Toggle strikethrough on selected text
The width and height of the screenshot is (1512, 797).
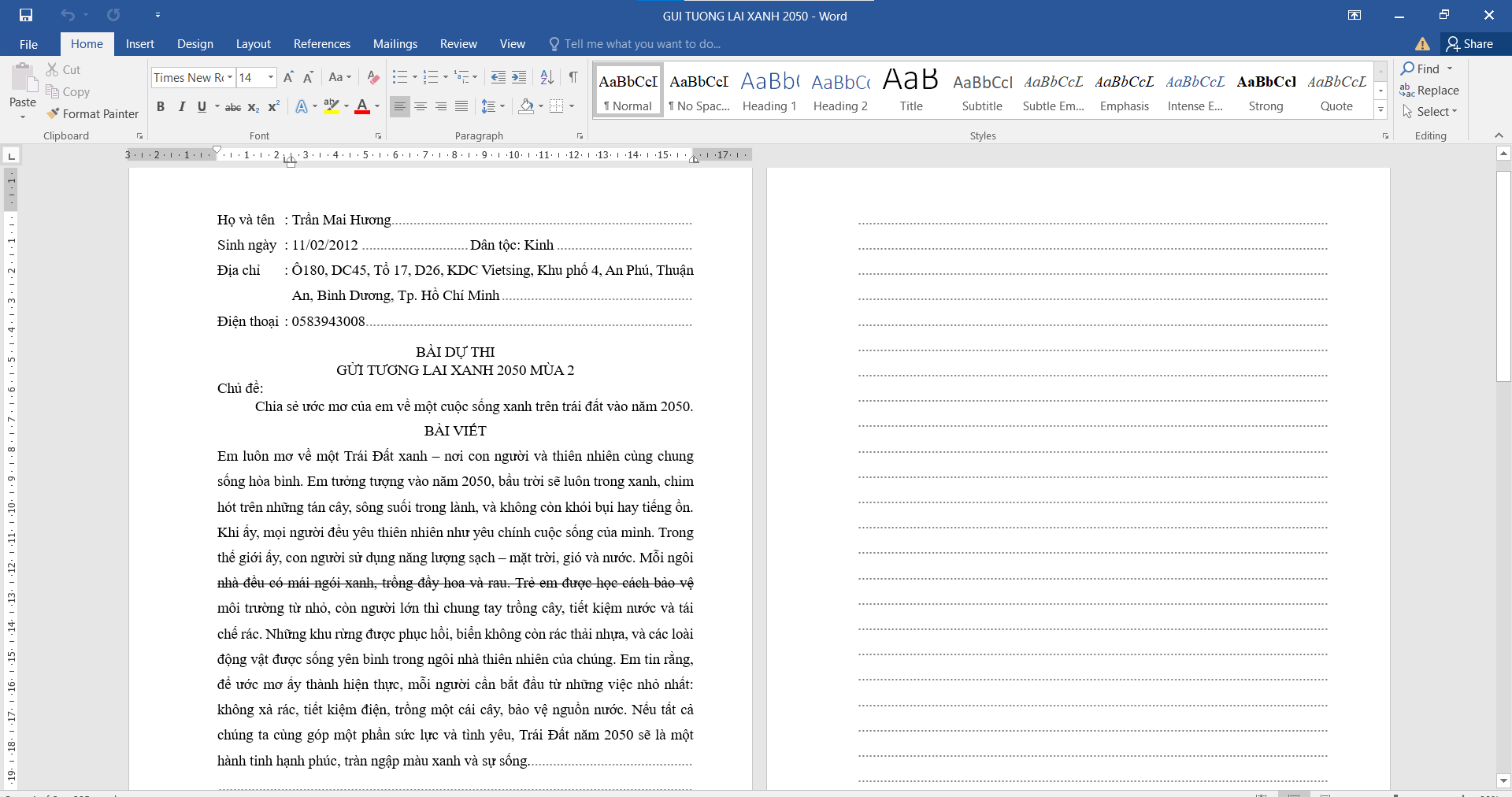click(x=233, y=106)
